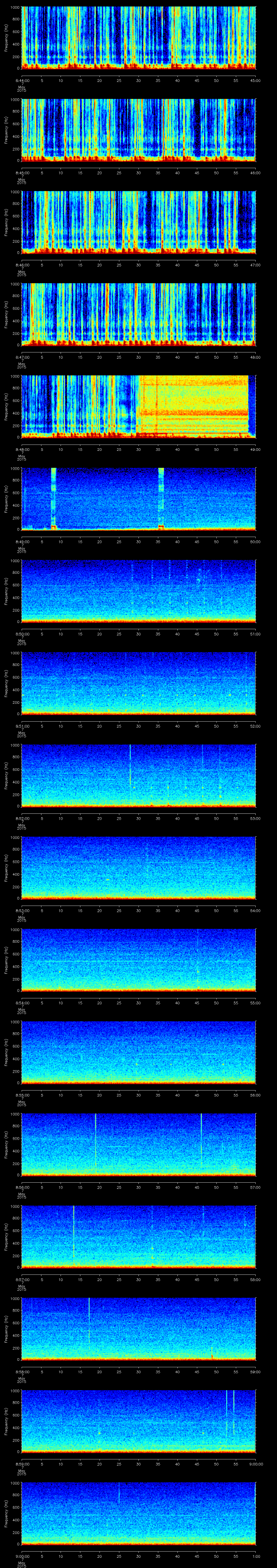Click the first broadband burst near 8:49:08
Screen dimensions: 277x1568
point(54,499)
